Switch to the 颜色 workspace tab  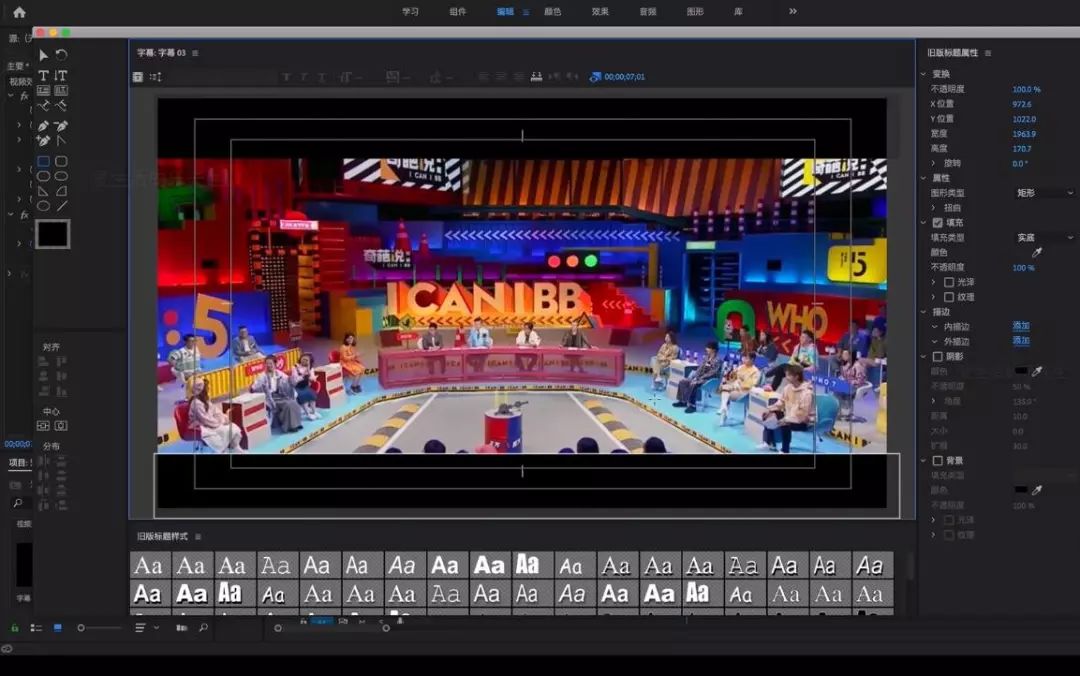(552, 12)
